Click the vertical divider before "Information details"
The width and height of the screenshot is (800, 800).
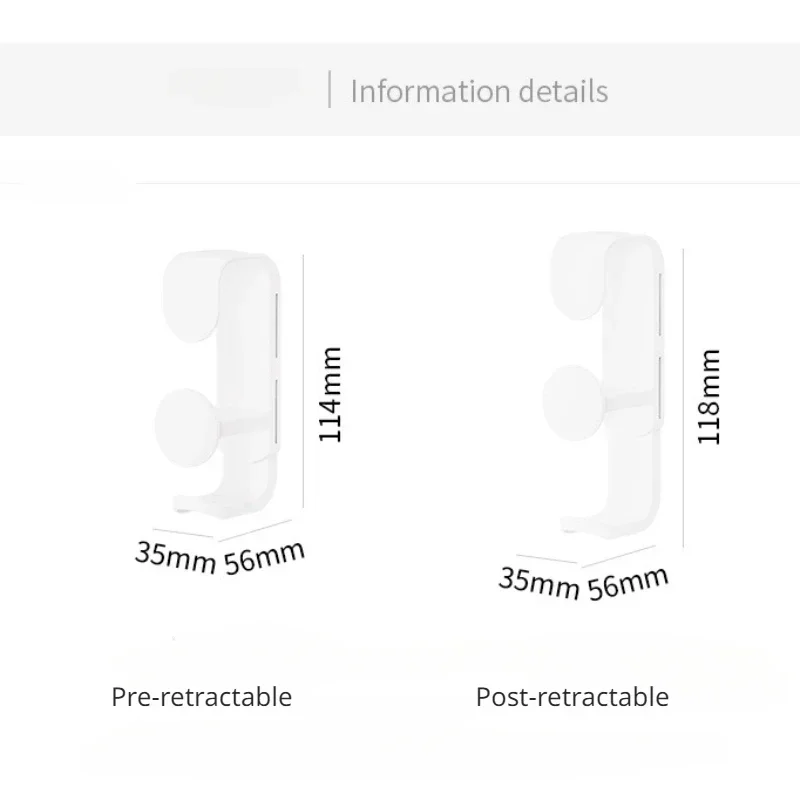tap(330, 89)
